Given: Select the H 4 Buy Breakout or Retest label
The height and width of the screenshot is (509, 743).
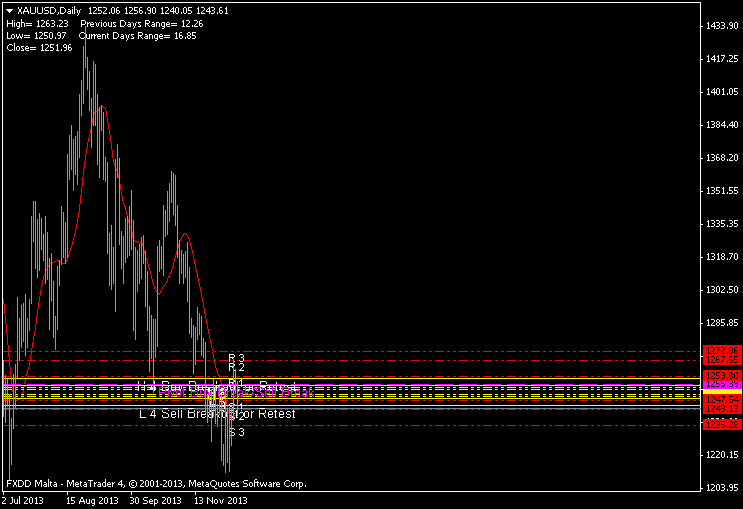Looking at the screenshot, I should (217, 386).
